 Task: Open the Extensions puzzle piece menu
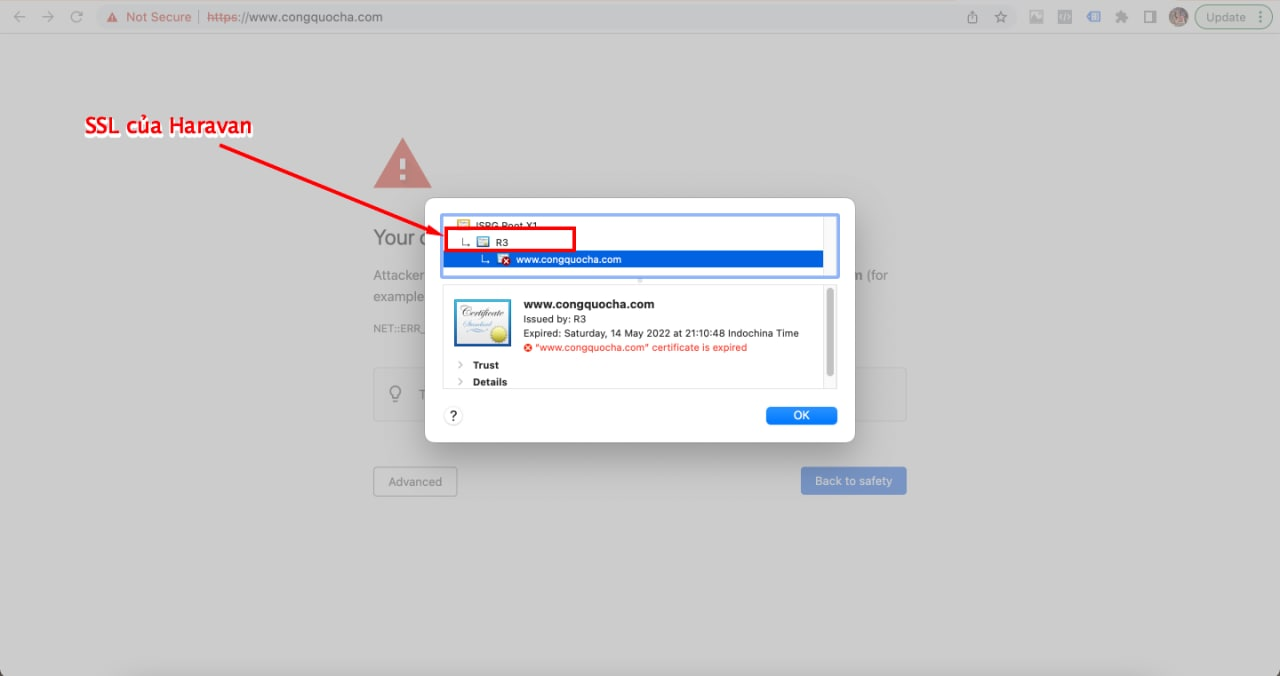click(x=1122, y=17)
